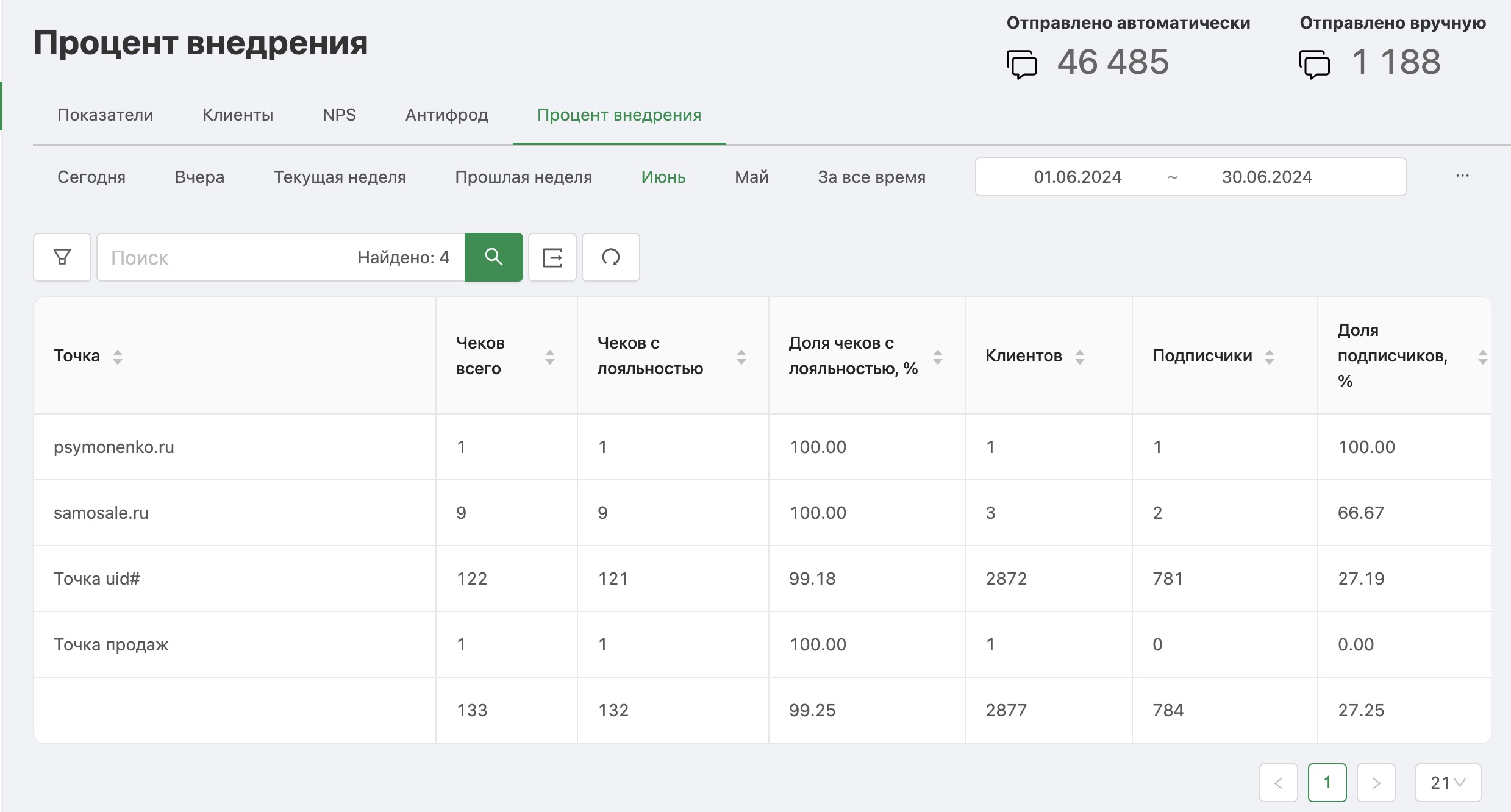
Task: Select the За все время period
Action: (871, 177)
